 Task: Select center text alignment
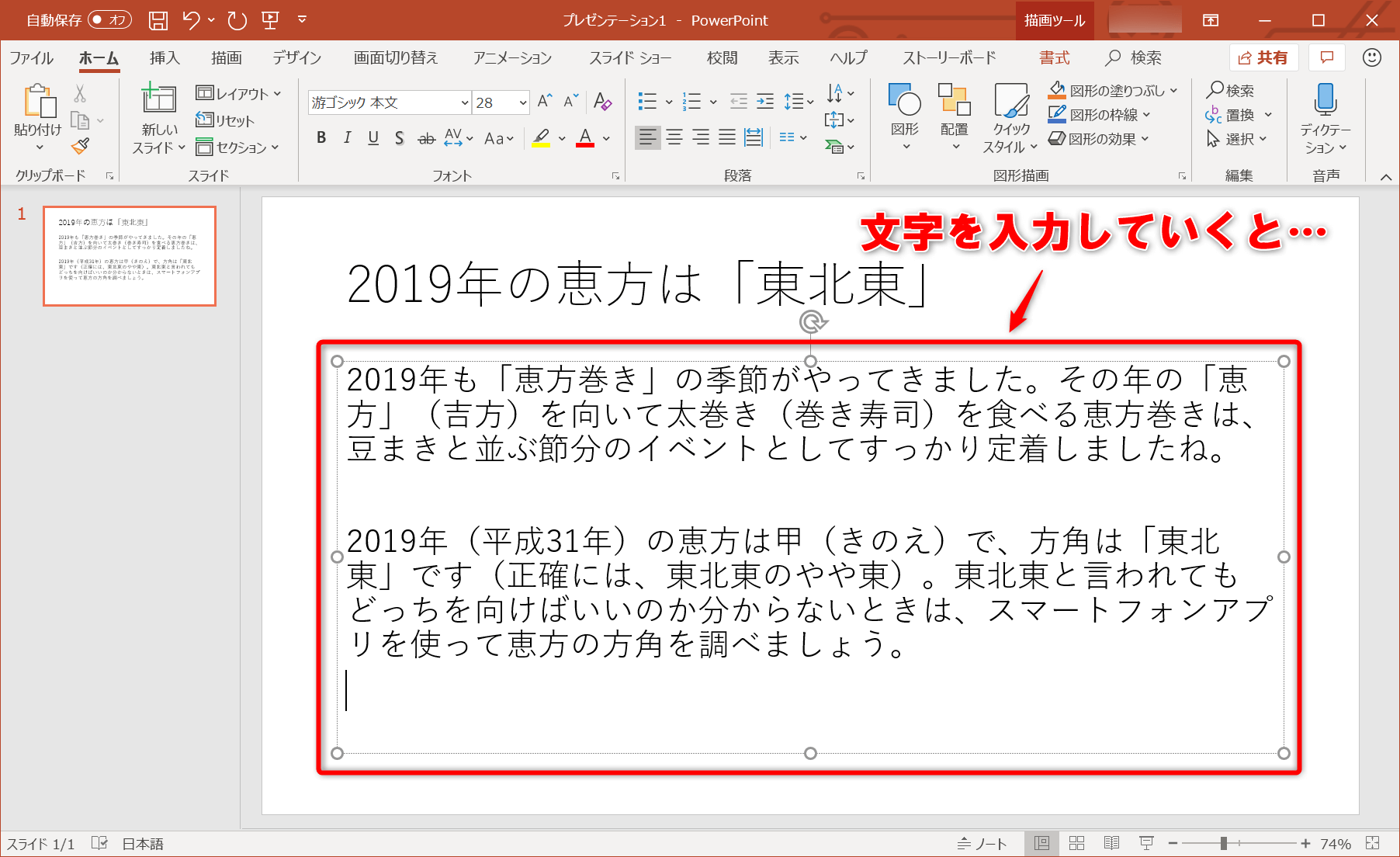(x=674, y=137)
